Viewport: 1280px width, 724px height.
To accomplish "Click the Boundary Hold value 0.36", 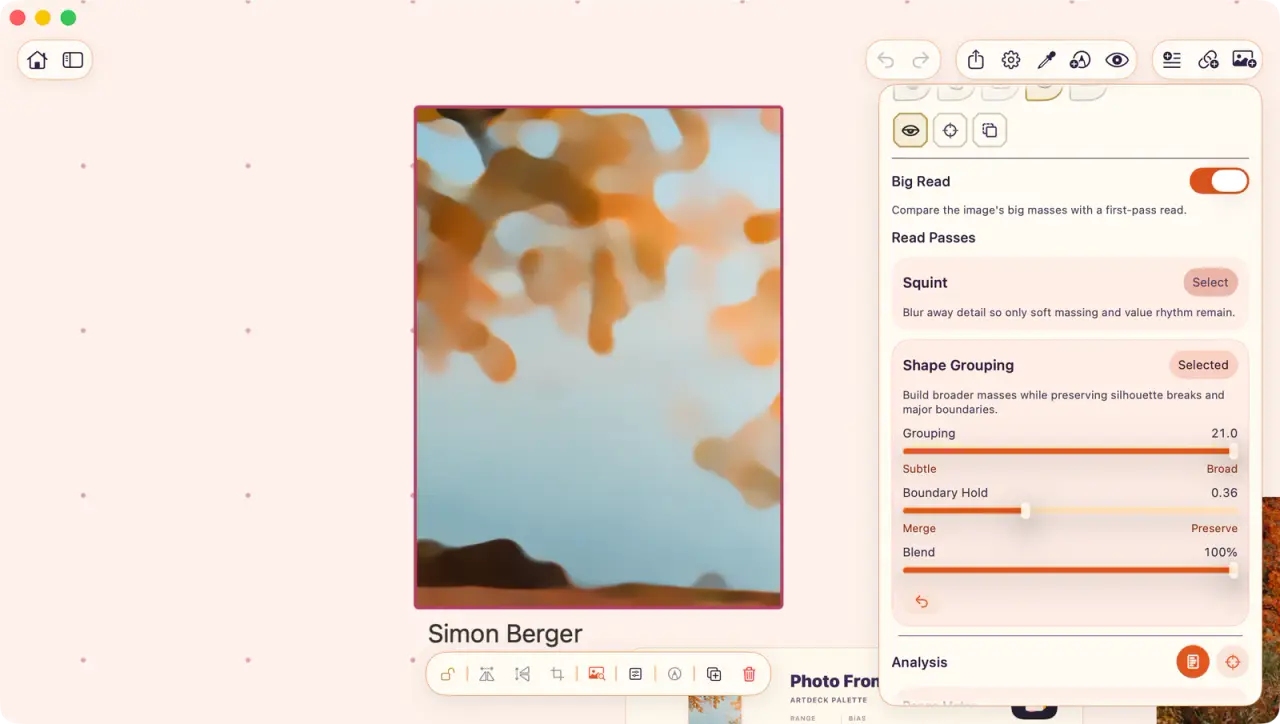I will coord(1224,492).
